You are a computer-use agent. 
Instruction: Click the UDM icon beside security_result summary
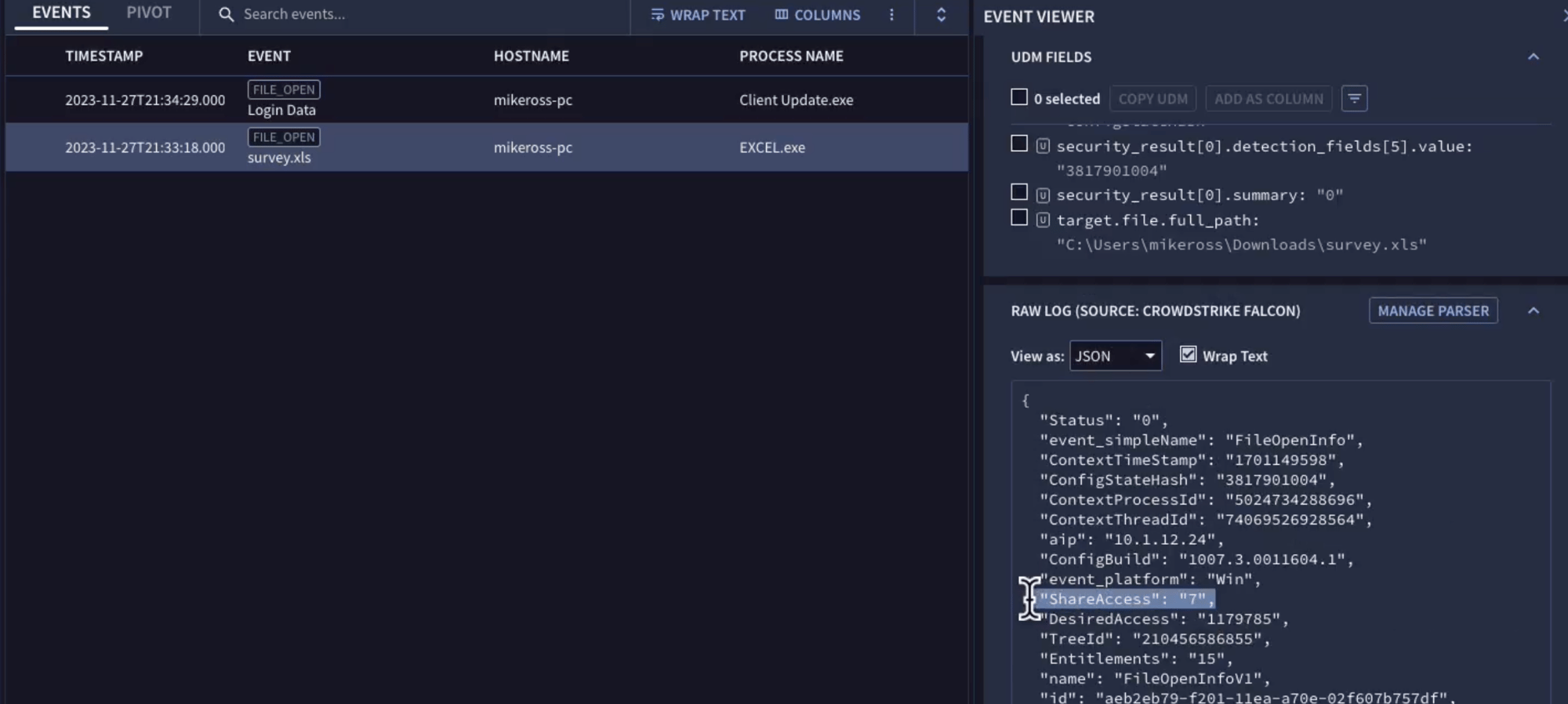click(x=1043, y=195)
